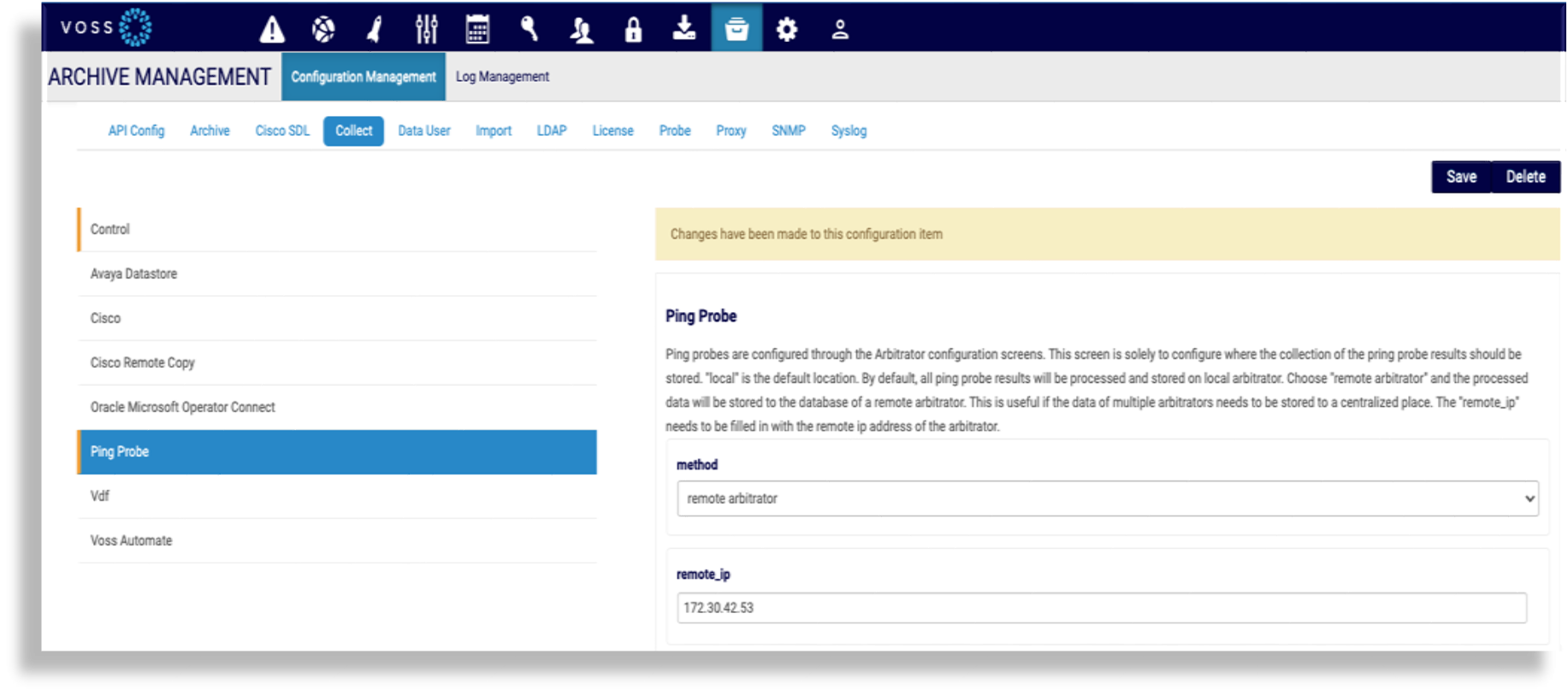
Task: Click the key icon in top bar
Action: (x=530, y=30)
